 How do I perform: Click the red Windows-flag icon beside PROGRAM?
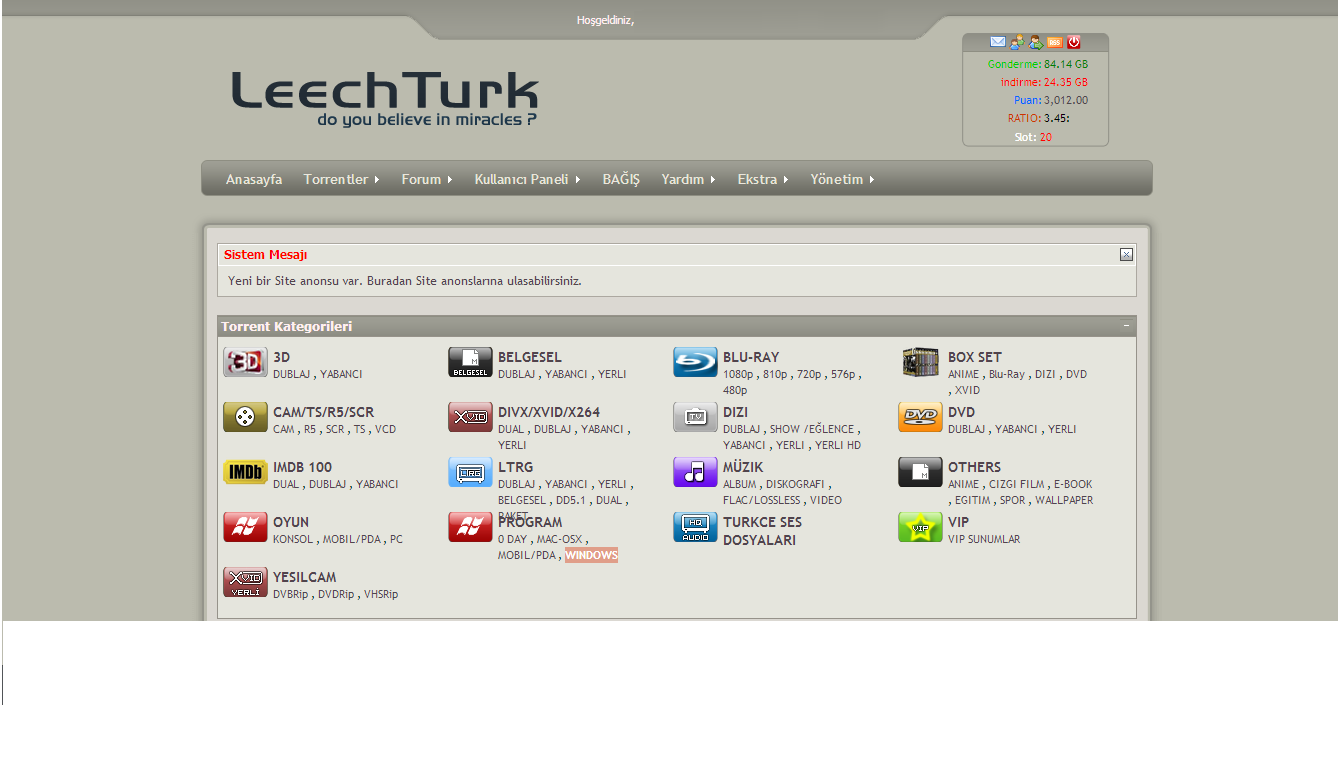470,527
